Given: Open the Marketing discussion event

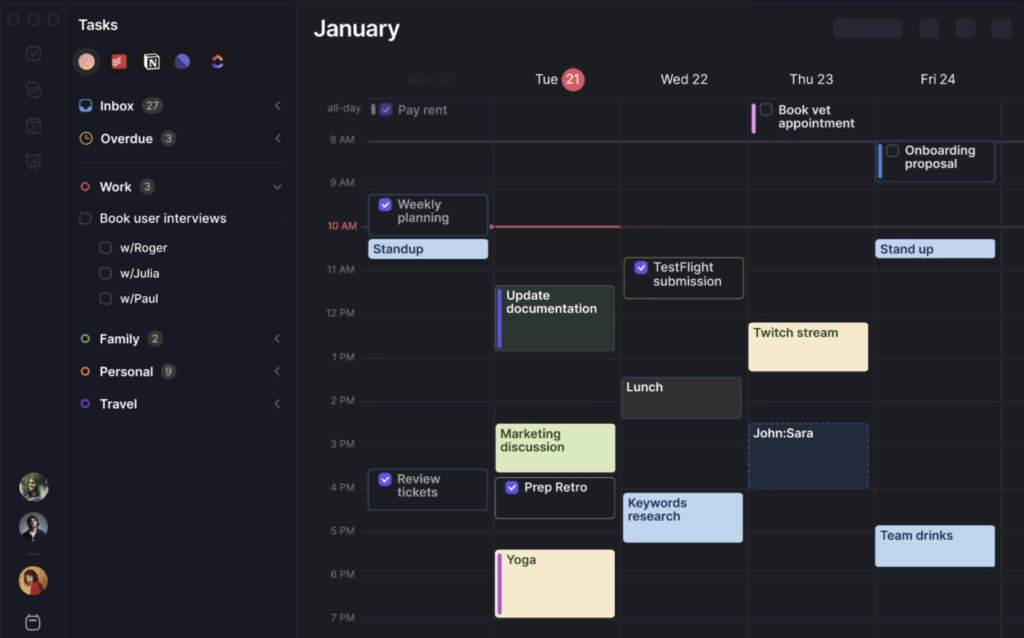Looking at the screenshot, I should (555, 447).
